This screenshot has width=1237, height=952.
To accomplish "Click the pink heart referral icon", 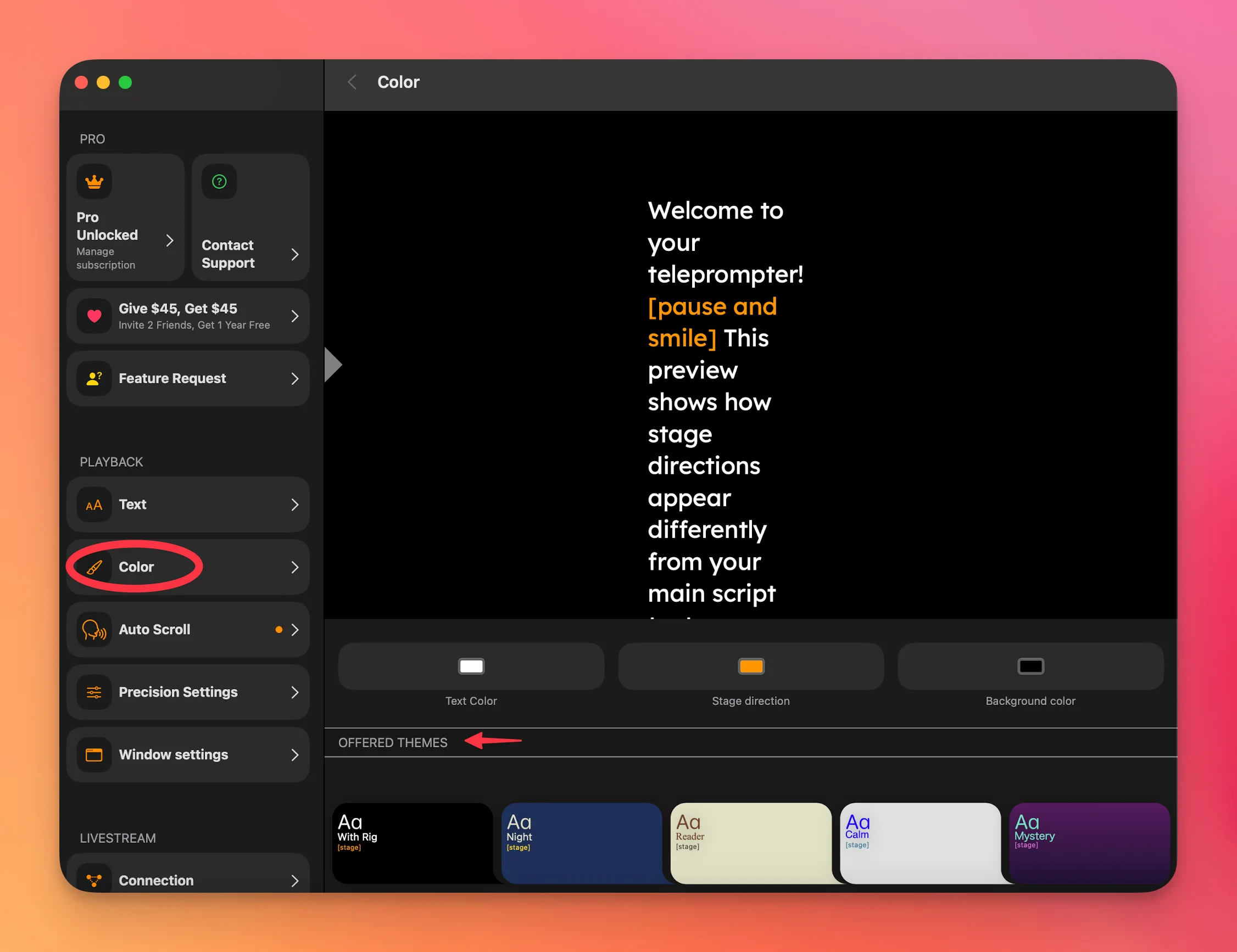I will (x=94, y=316).
